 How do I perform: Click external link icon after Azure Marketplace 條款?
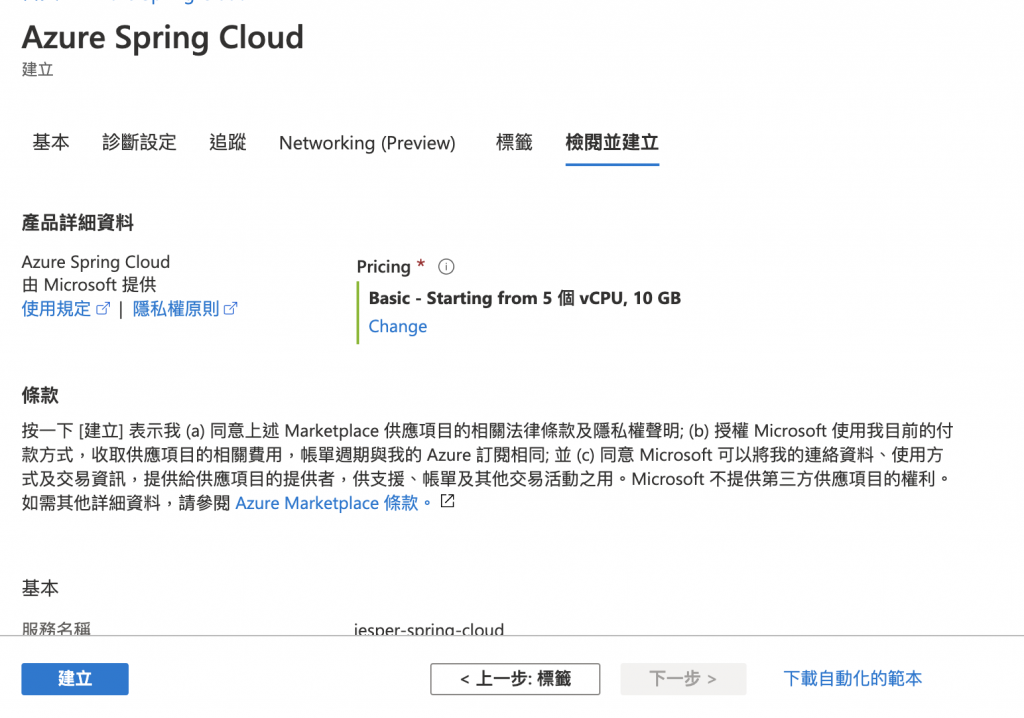click(x=447, y=501)
